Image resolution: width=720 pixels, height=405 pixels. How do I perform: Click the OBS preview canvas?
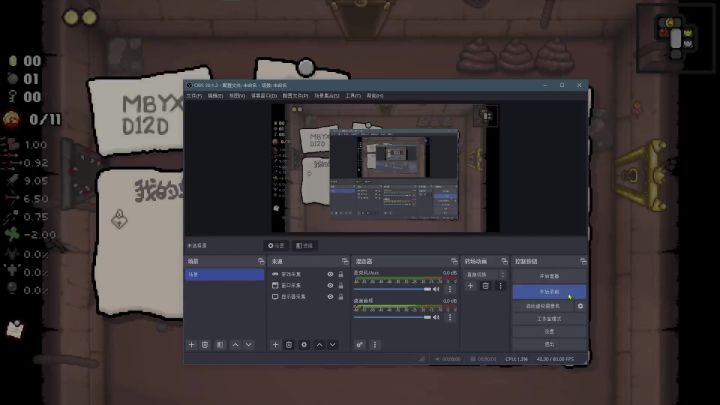(385, 168)
